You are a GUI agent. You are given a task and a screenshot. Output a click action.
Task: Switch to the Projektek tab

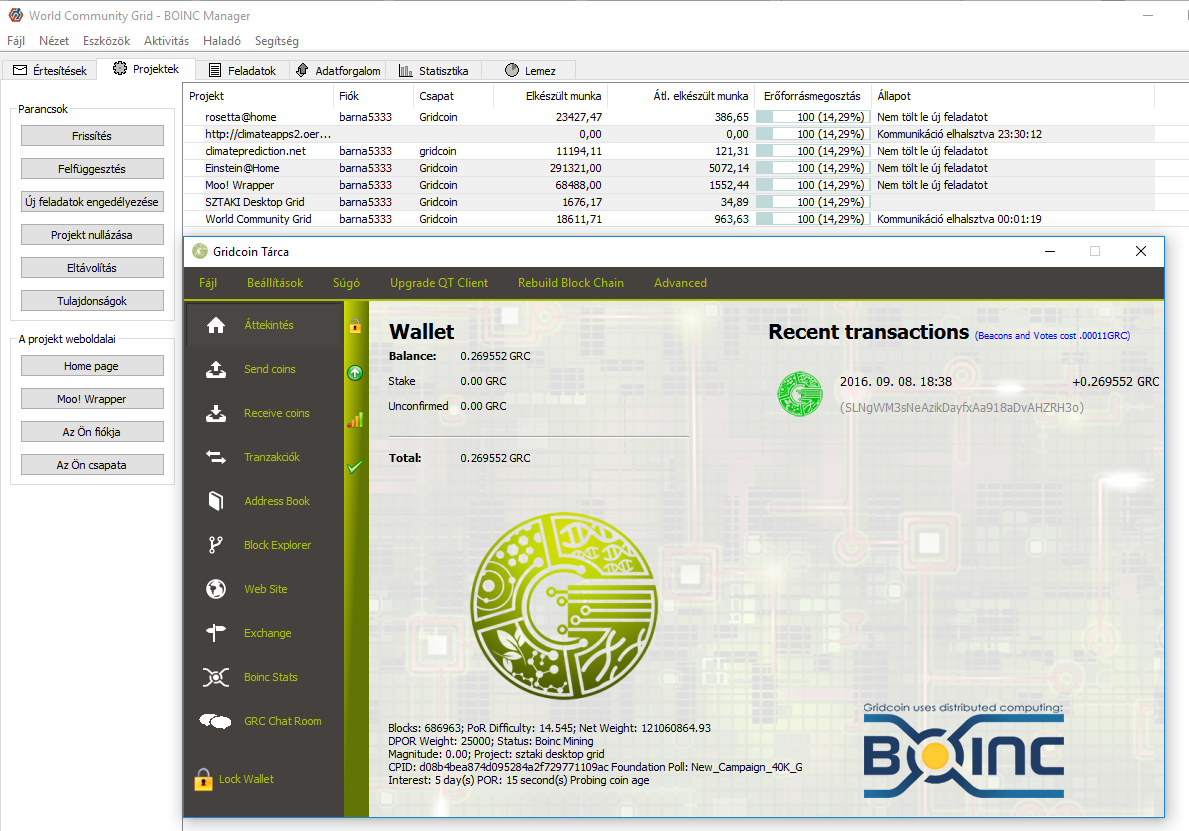click(x=146, y=69)
